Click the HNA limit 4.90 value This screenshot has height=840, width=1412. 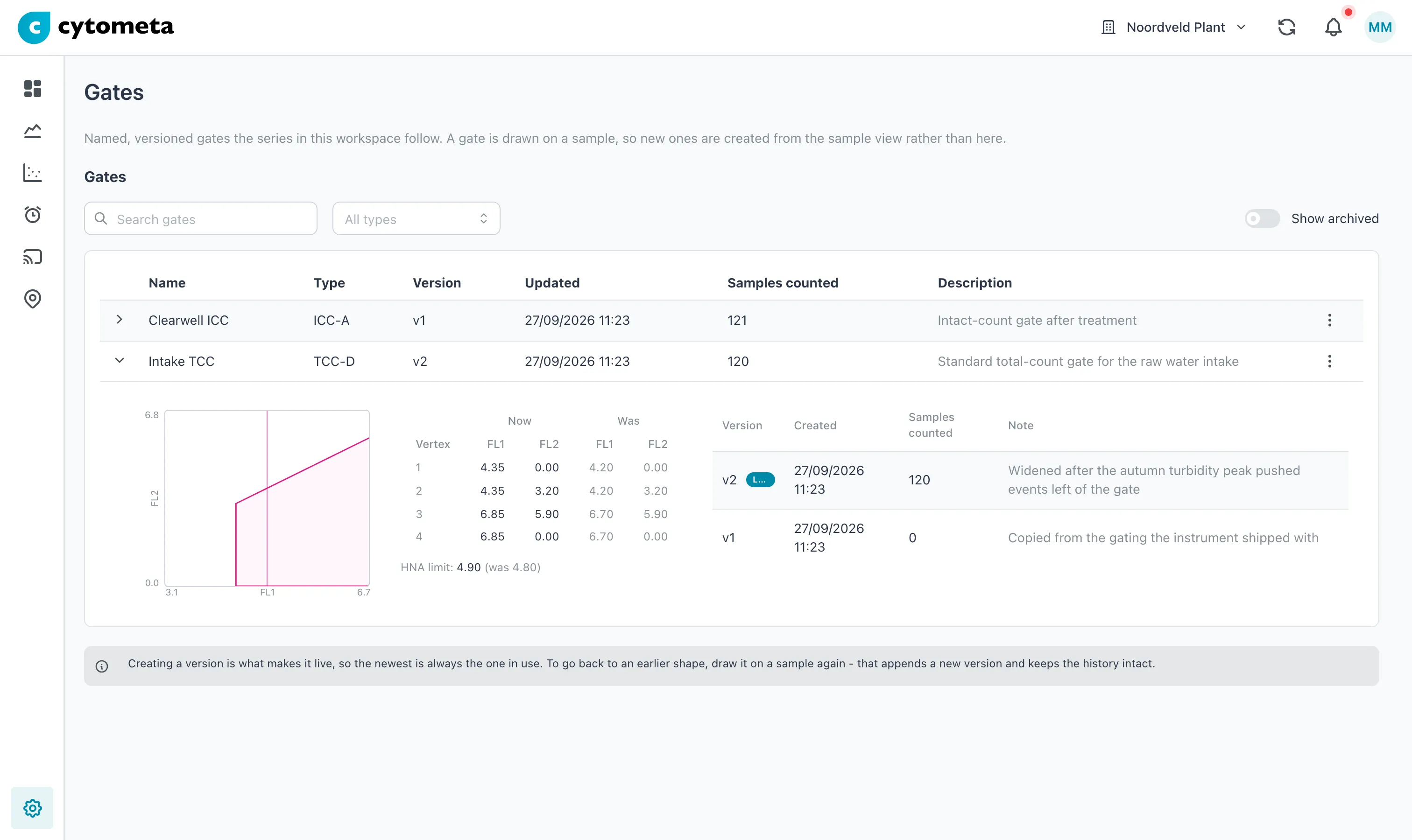tap(469, 567)
